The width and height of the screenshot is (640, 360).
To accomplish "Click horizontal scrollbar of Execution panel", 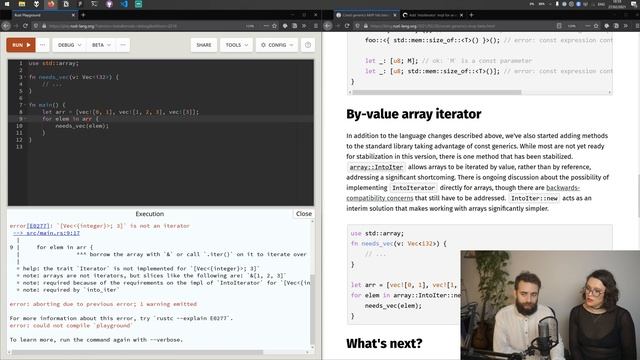I will pyautogui.click(x=137, y=352).
